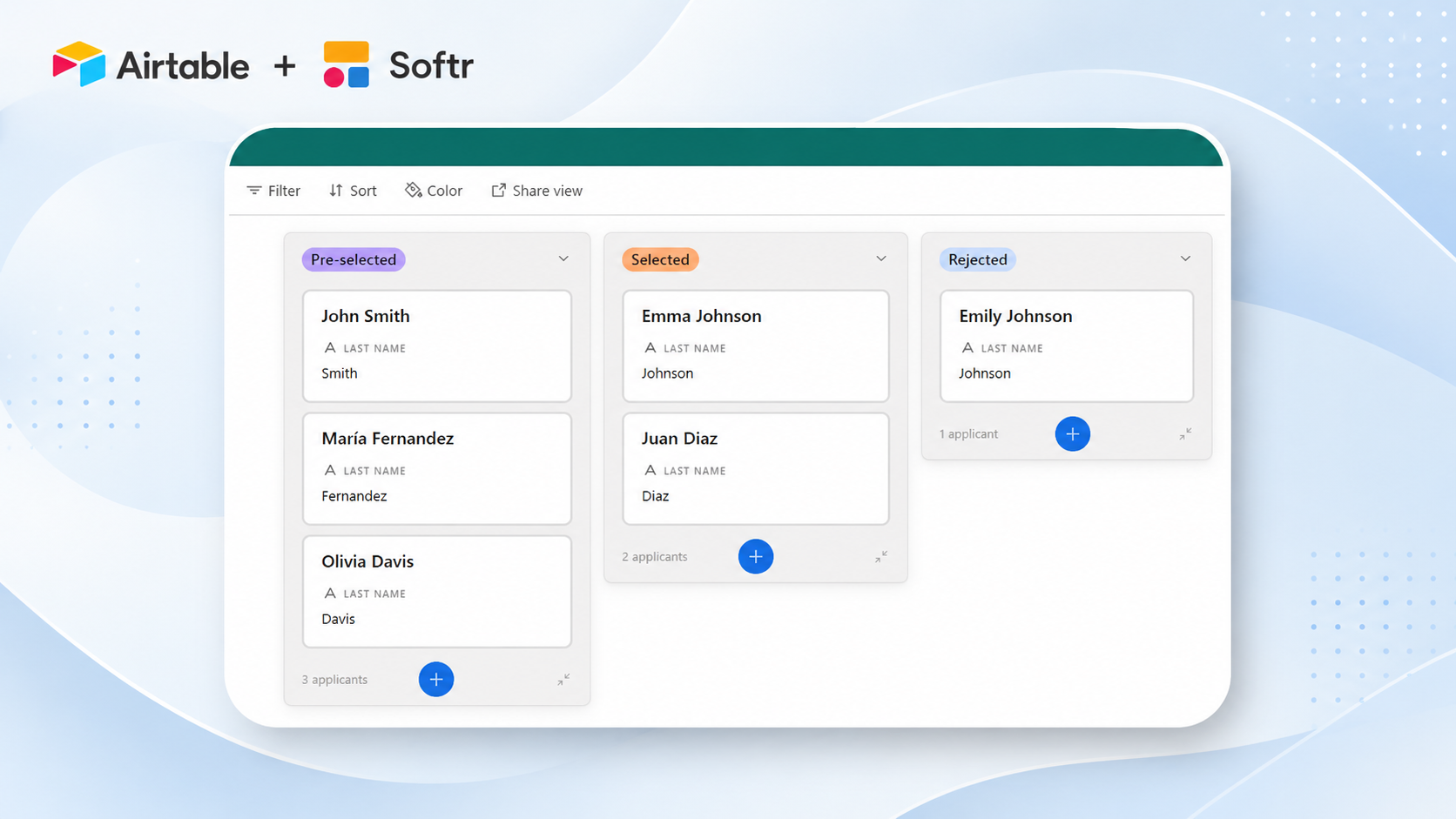Click the Softr logo

tap(398, 64)
